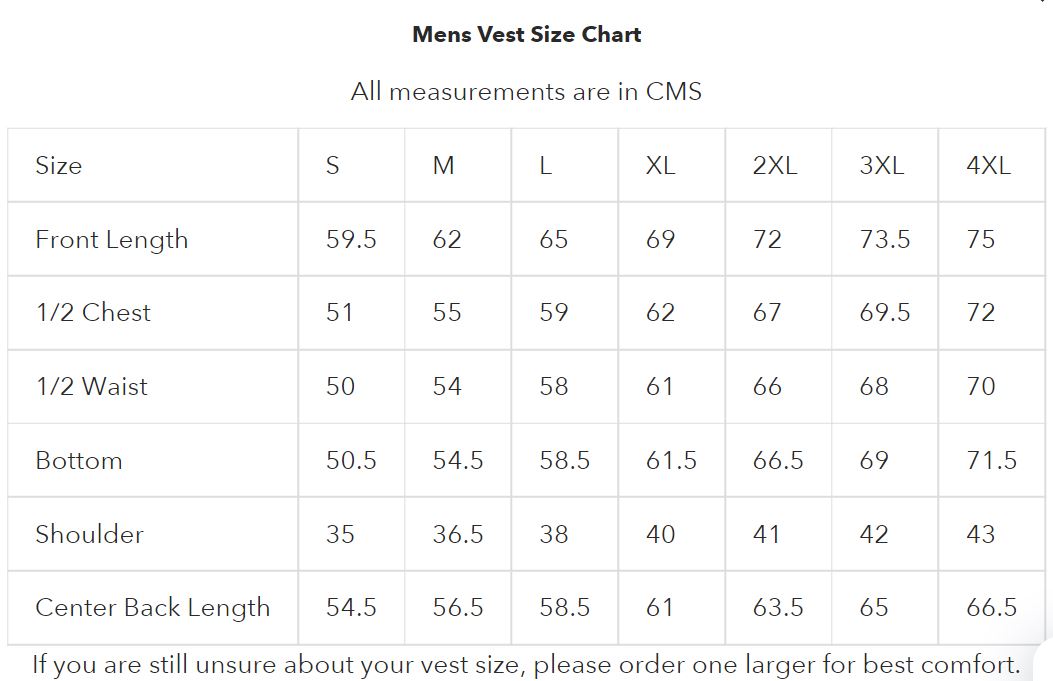Select Center Back Length value for 4XL

tap(991, 608)
